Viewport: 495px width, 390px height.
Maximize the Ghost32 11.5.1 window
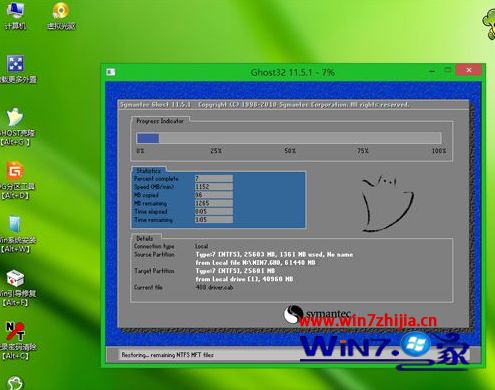click(447, 70)
